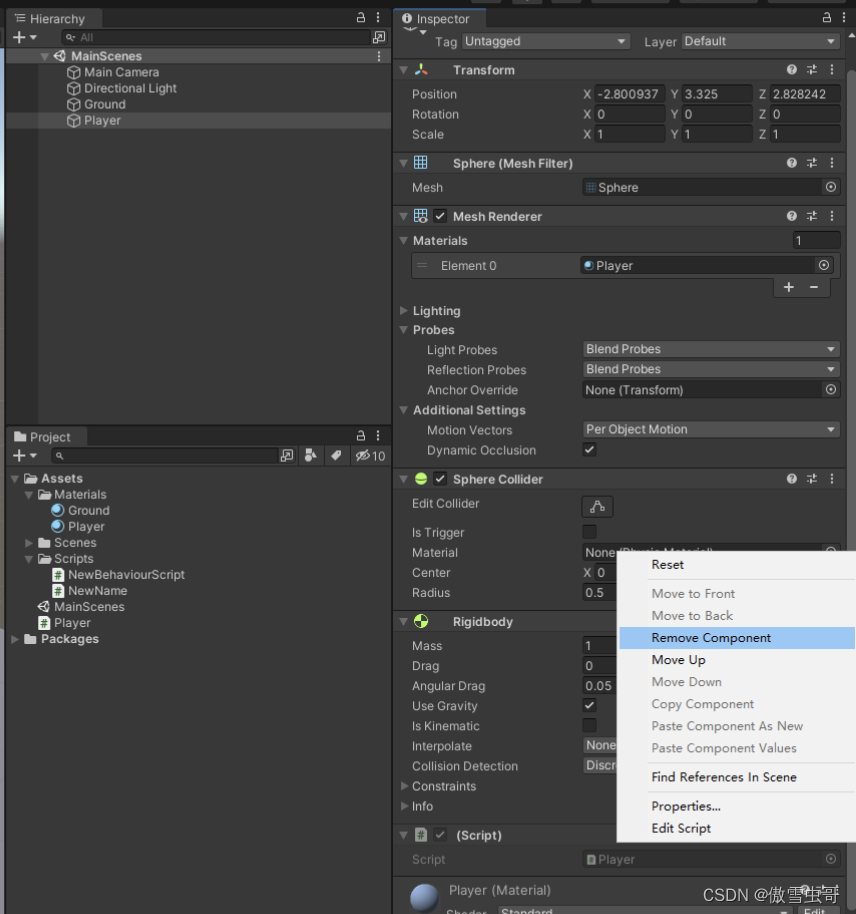This screenshot has width=856, height=914.
Task: Toggle the Mesh Renderer enabled checkbox
Action: (440, 216)
